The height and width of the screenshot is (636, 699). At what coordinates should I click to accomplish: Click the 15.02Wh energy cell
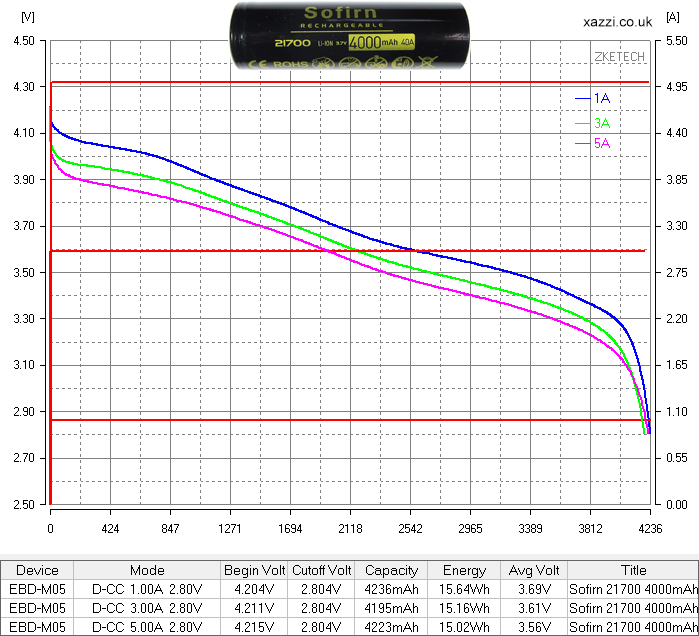point(465,627)
